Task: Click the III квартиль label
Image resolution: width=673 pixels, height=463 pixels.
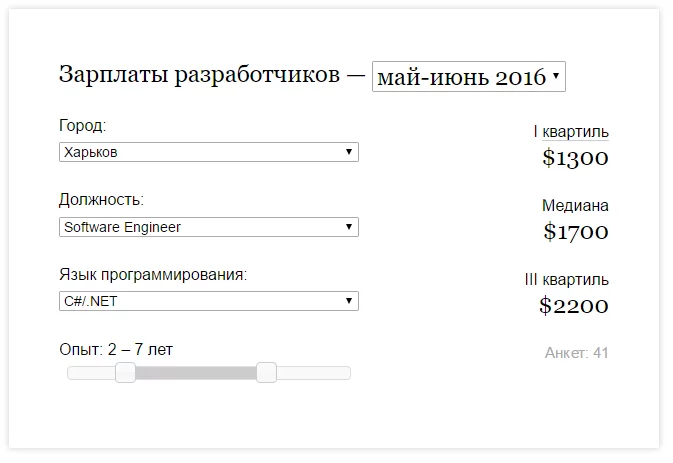Action: pyautogui.click(x=566, y=280)
